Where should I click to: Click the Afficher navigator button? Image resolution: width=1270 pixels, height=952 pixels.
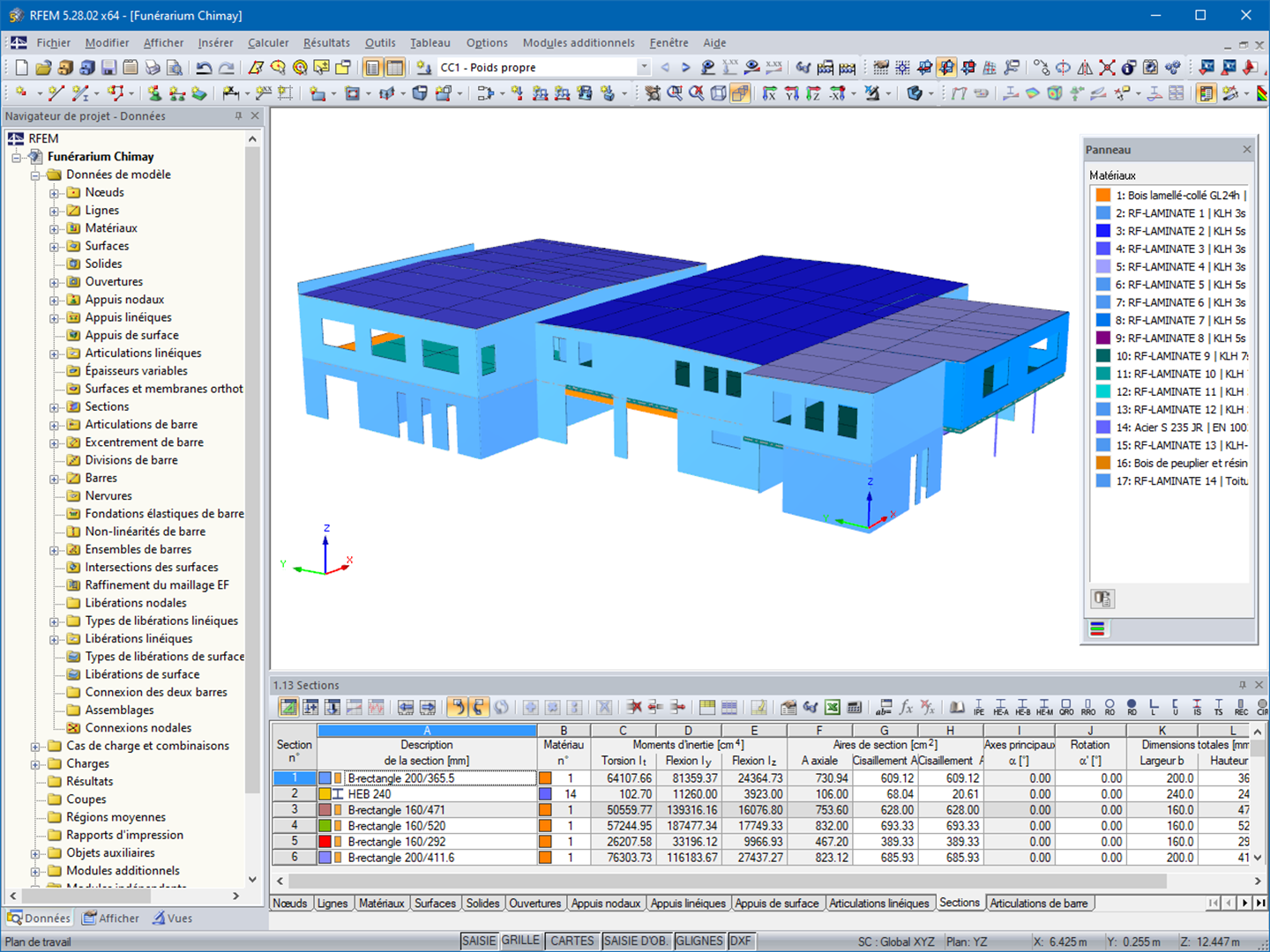(x=110, y=918)
